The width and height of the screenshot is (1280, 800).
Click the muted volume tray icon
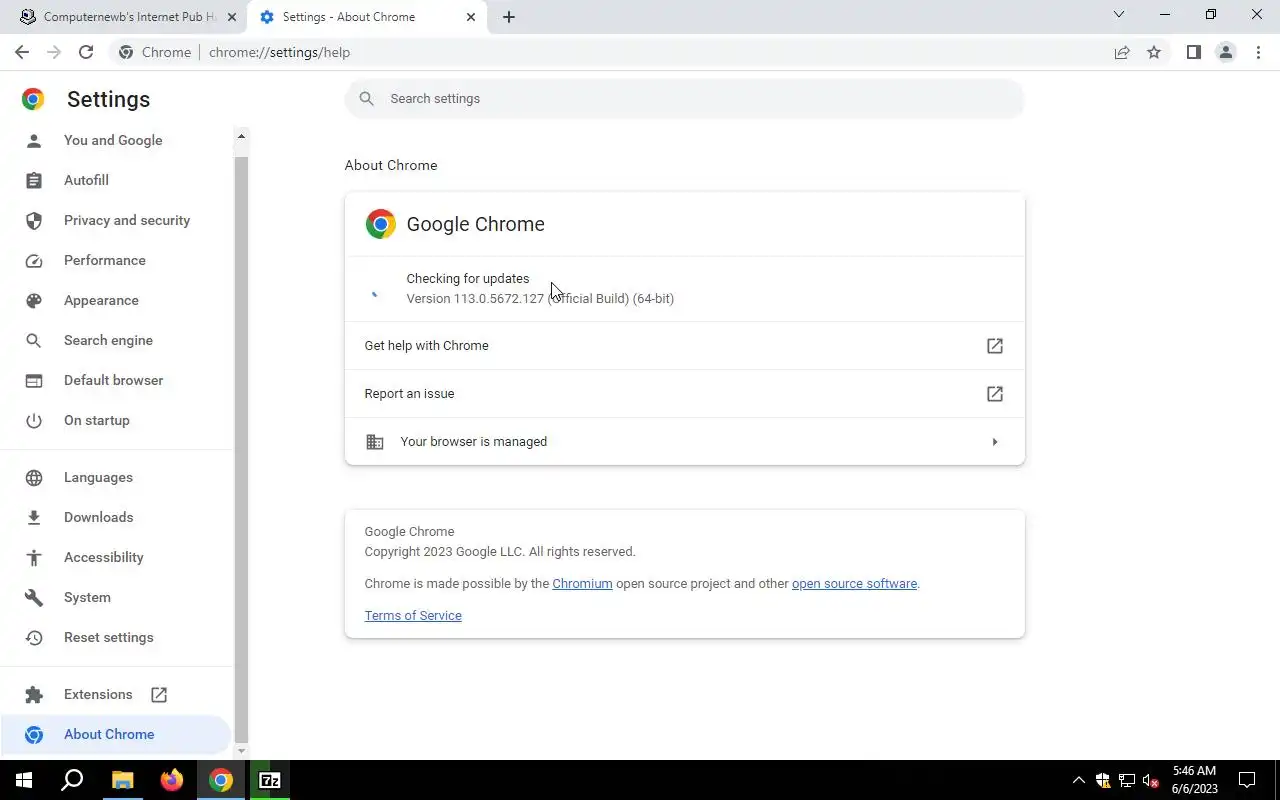[x=1151, y=780]
